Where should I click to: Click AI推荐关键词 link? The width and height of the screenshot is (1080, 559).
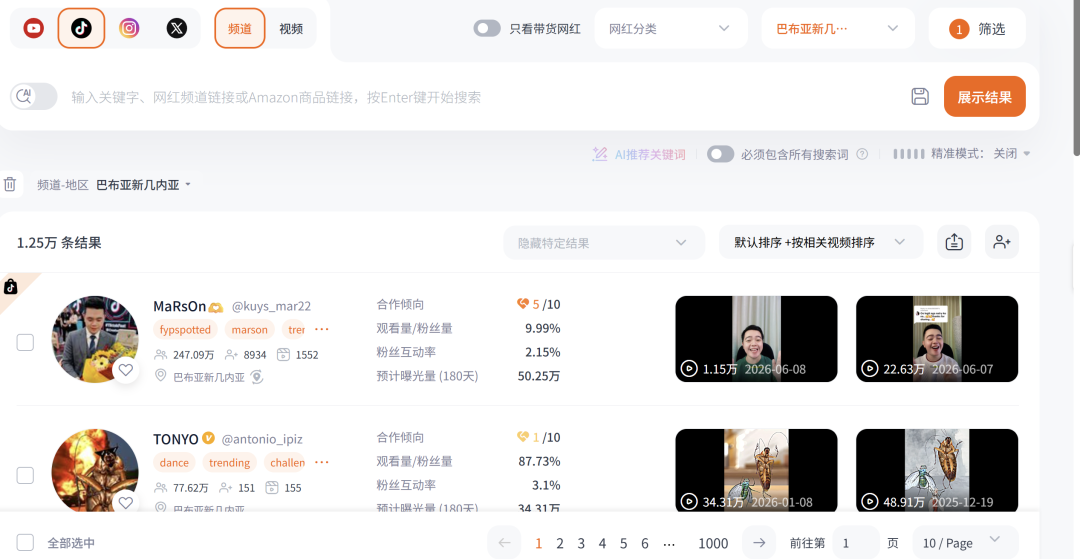coord(639,154)
